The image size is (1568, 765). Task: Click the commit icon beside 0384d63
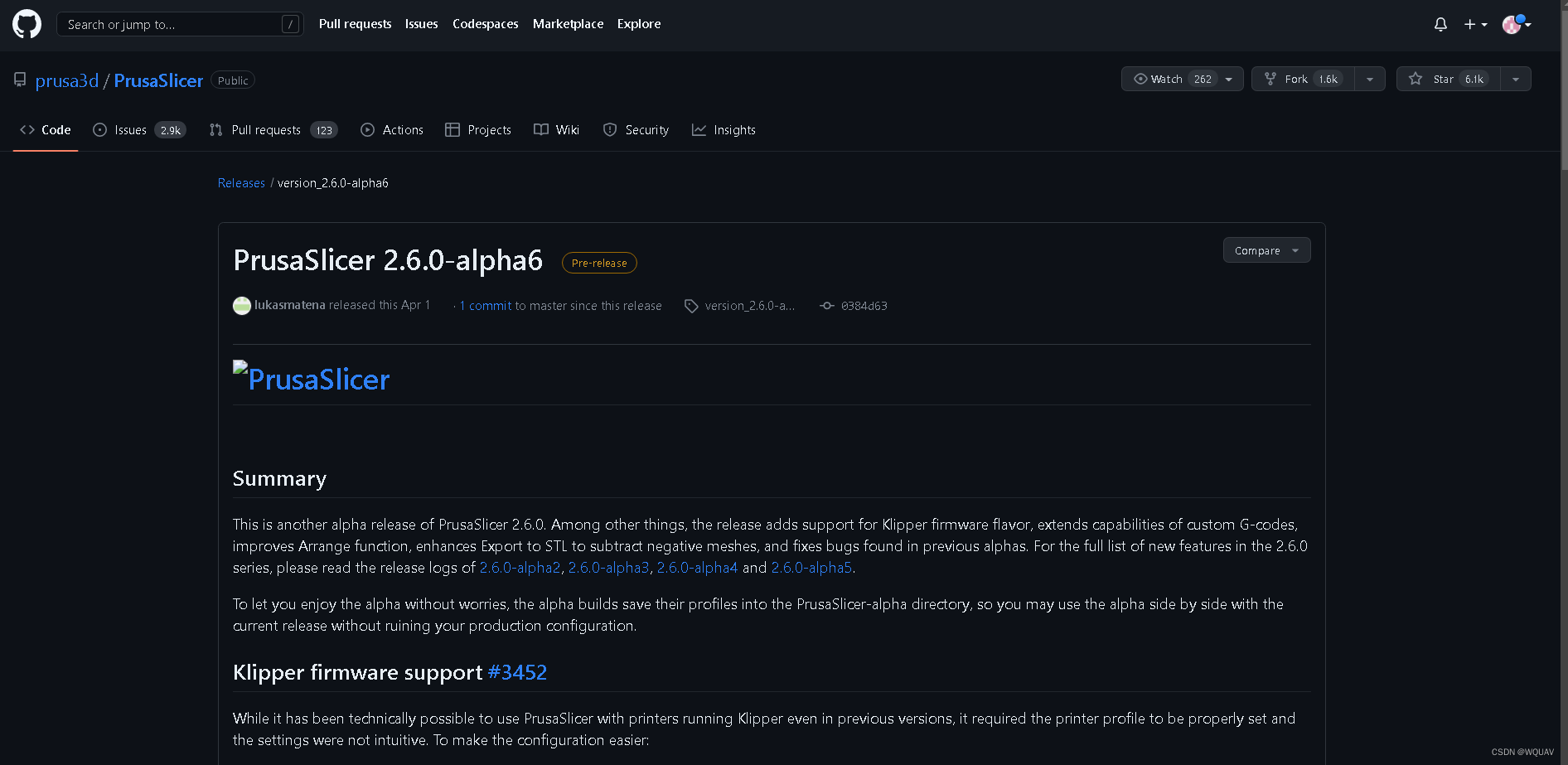pos(827,306)
